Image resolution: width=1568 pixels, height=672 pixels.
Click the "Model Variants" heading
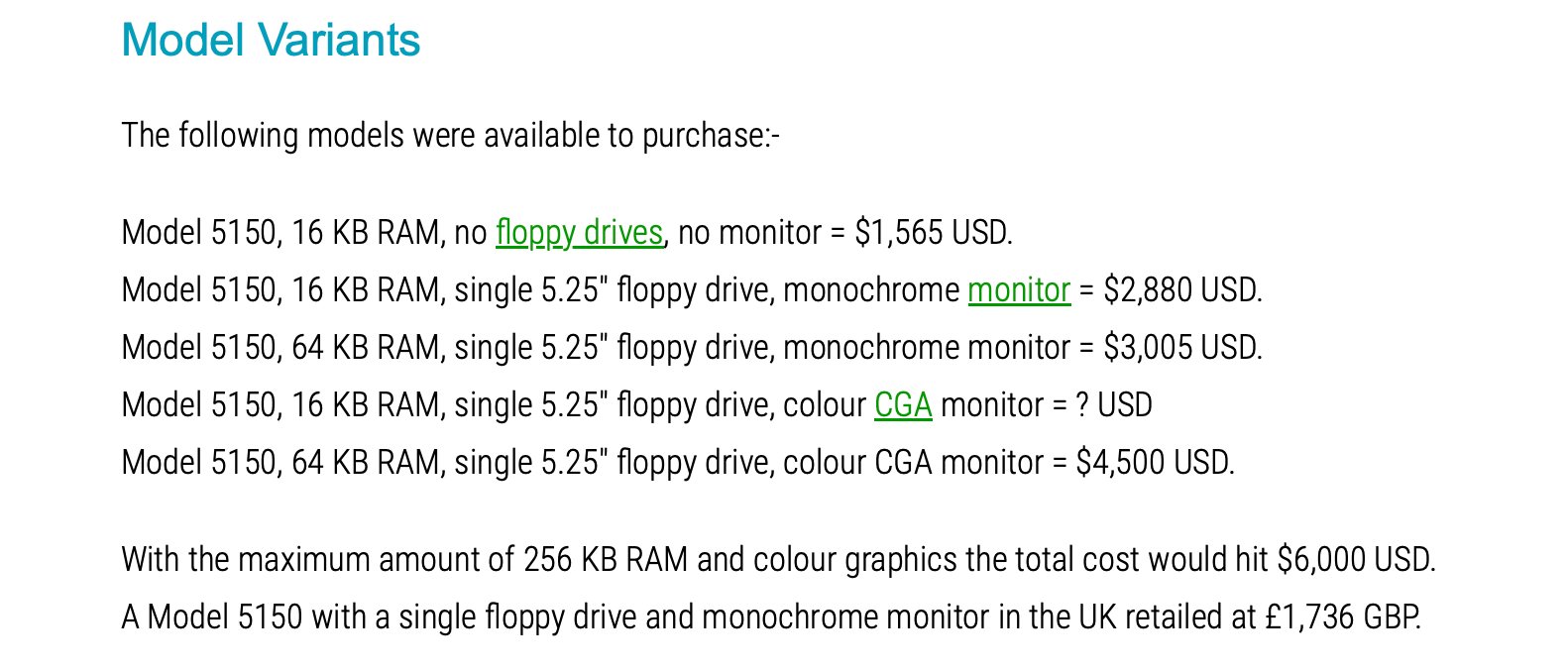point(271,41)
